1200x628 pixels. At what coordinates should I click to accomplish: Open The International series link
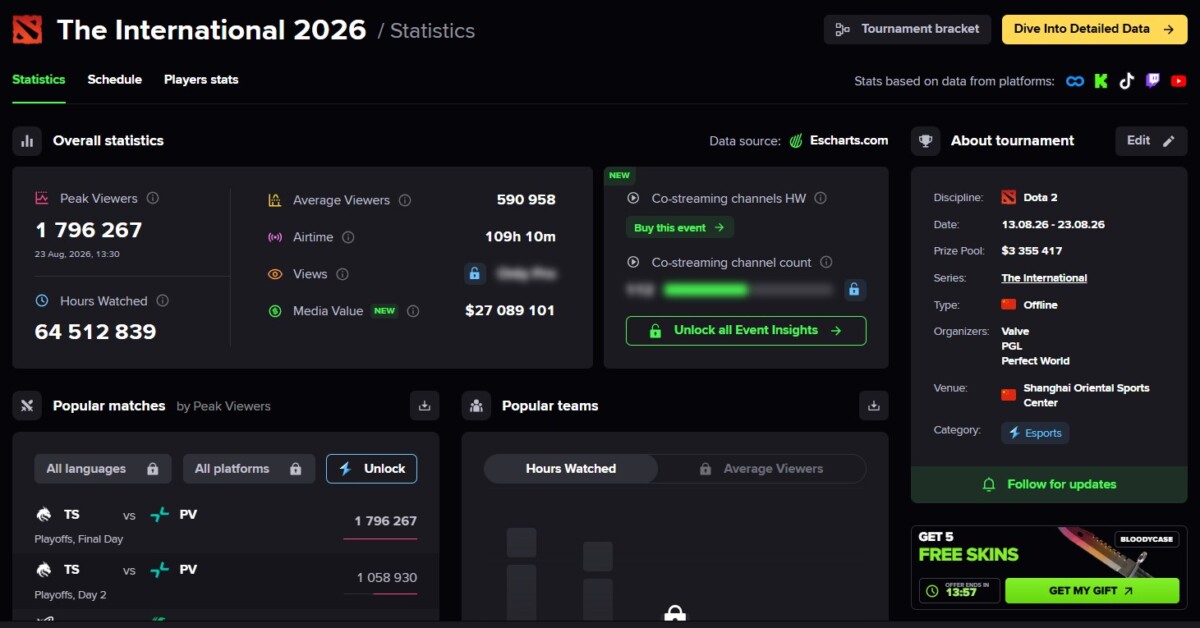(1044, 278)
